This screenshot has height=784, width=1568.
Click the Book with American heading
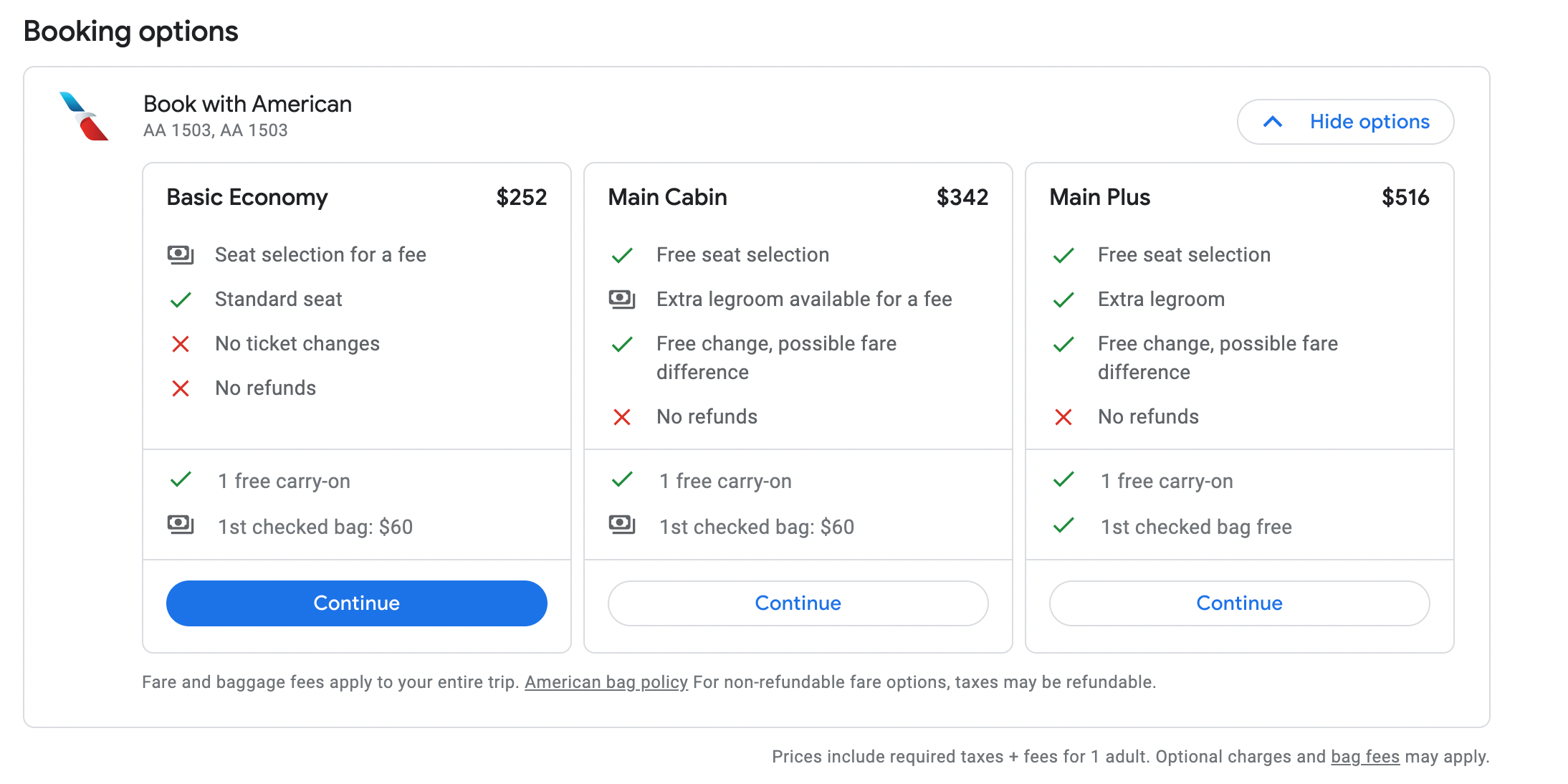pyautogui.click(x=248, y=104)
